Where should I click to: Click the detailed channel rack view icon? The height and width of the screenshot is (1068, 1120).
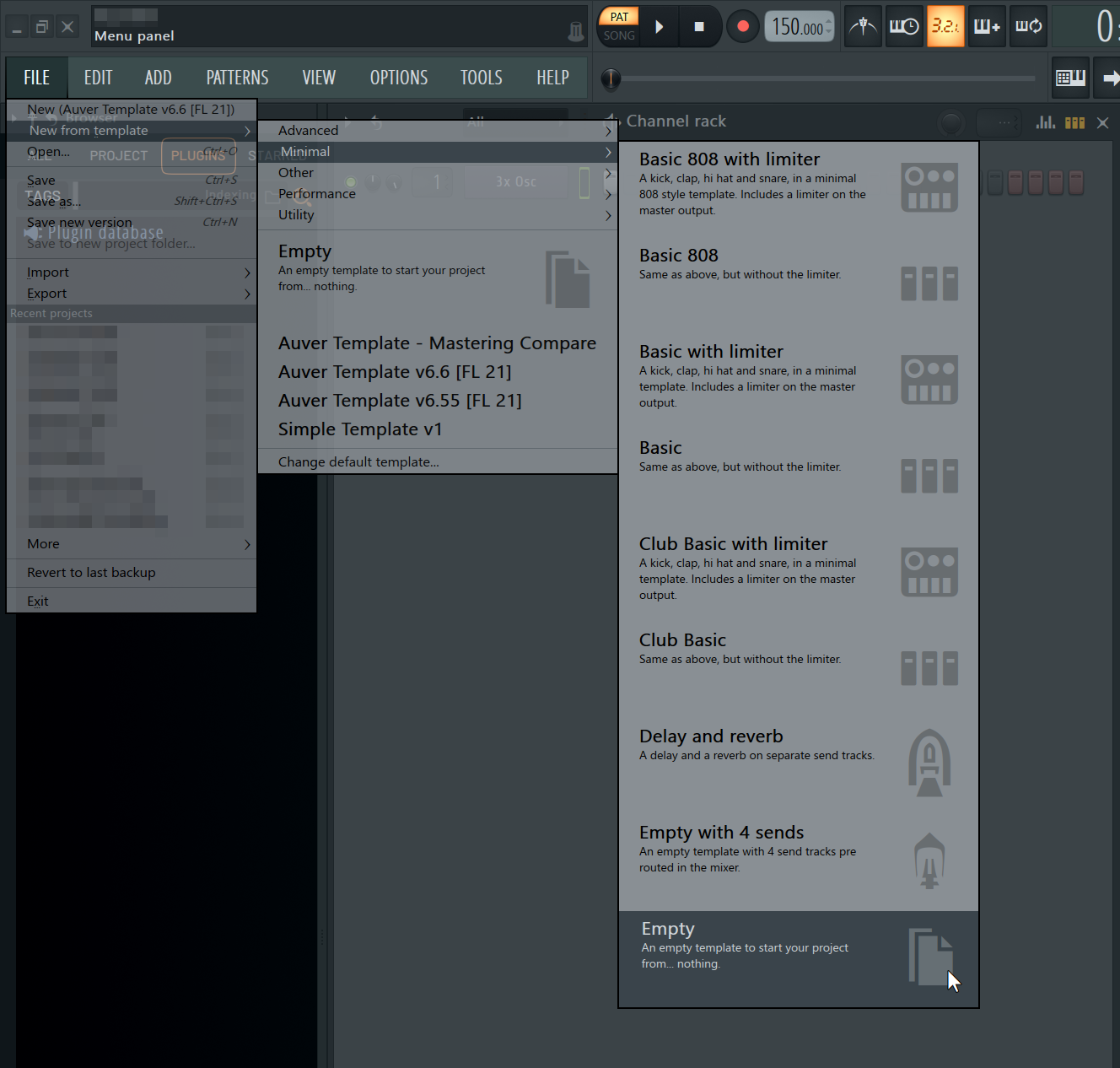[1045, 122]
